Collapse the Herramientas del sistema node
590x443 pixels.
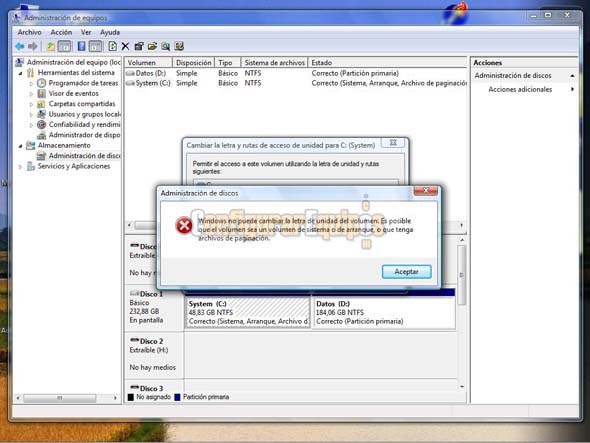pyautogui.click(x=20, y=73)
